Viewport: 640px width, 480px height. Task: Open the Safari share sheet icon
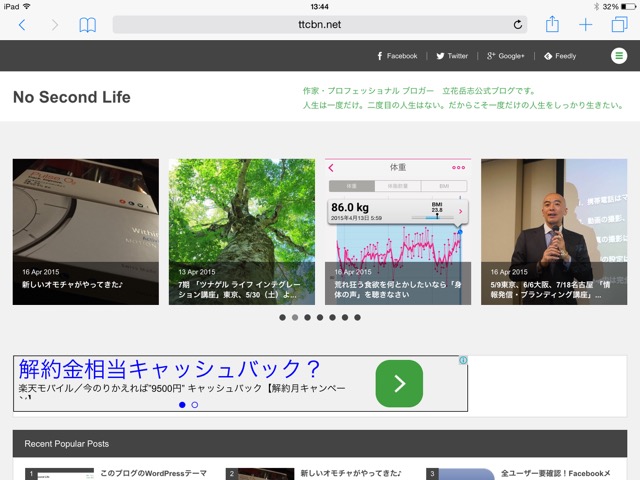552,24
